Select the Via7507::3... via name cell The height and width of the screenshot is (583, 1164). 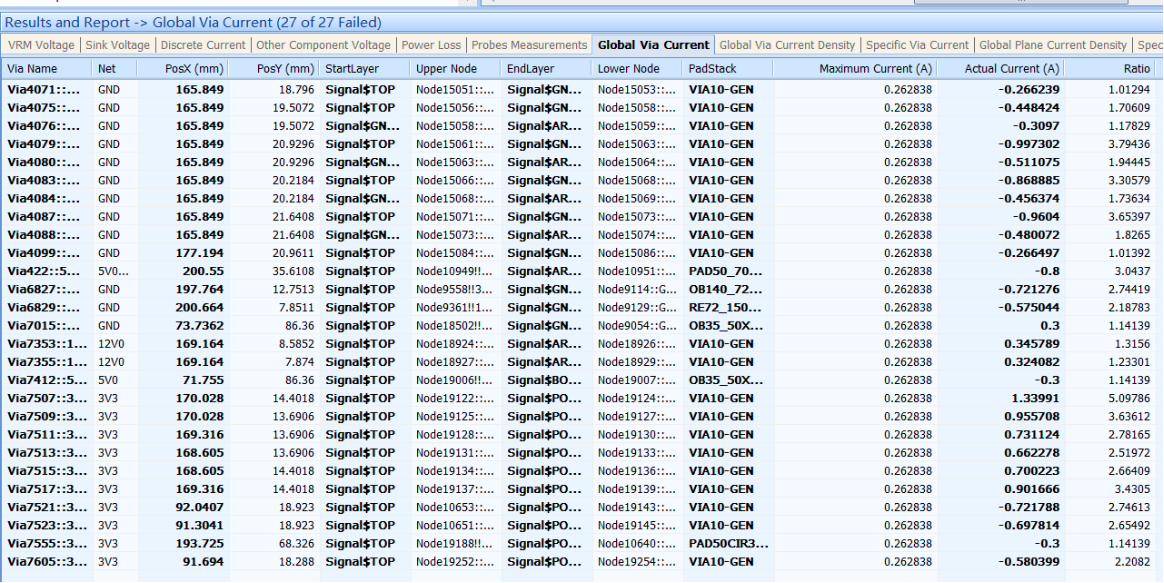(48, 398)
